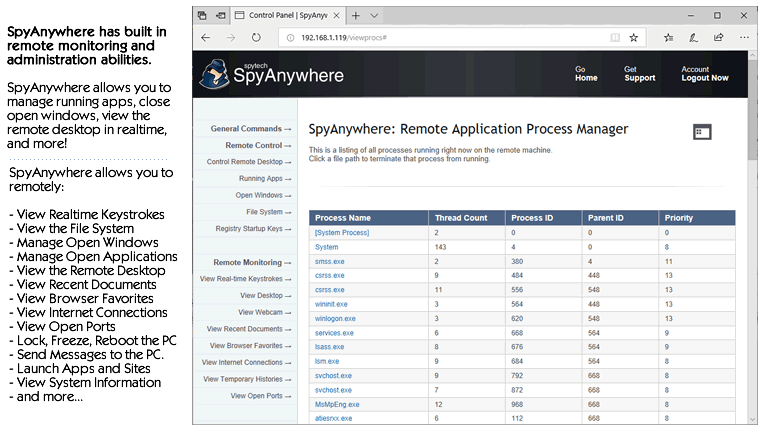Image resolution: width=761 pixels, height=445 pixels.
Task: Click the Thread Count column header
Action: tap(467, 218)
